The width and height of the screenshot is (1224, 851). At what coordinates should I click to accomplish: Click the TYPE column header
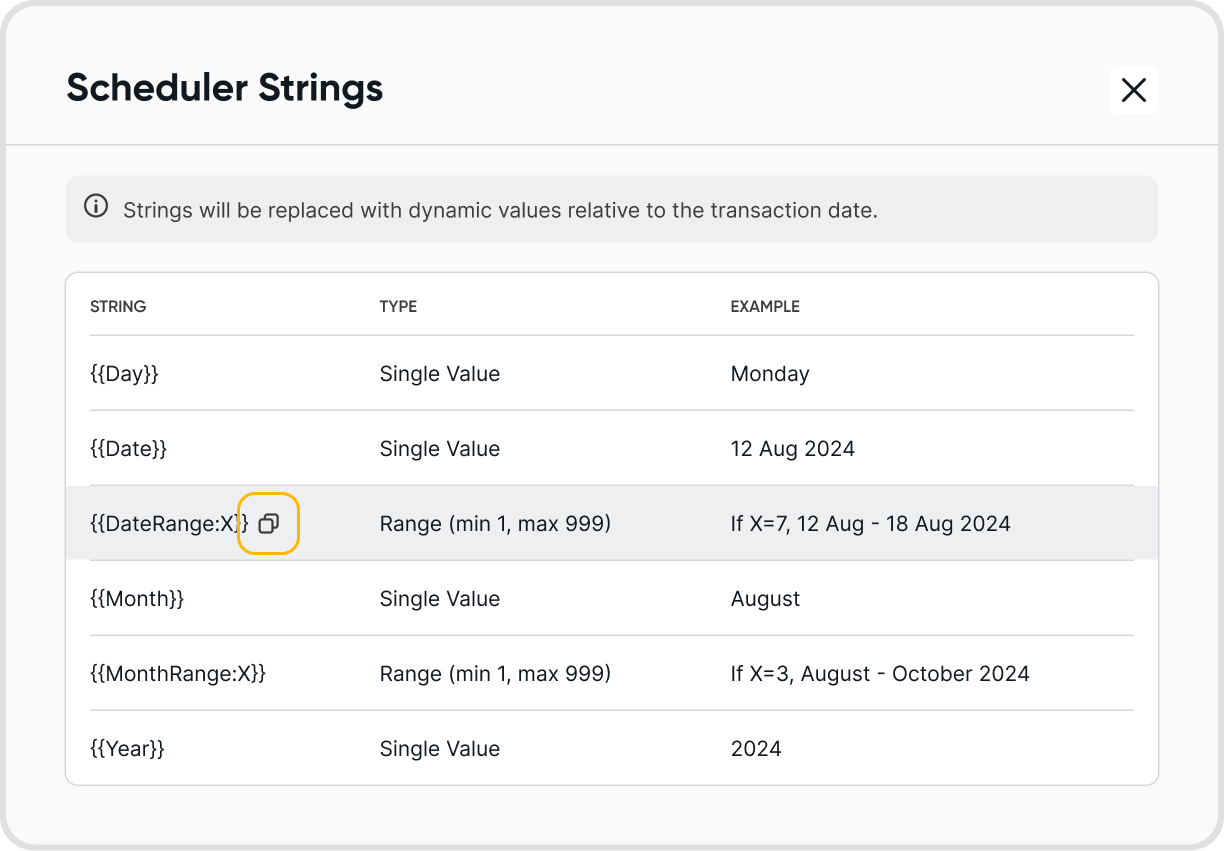[398, 307]
